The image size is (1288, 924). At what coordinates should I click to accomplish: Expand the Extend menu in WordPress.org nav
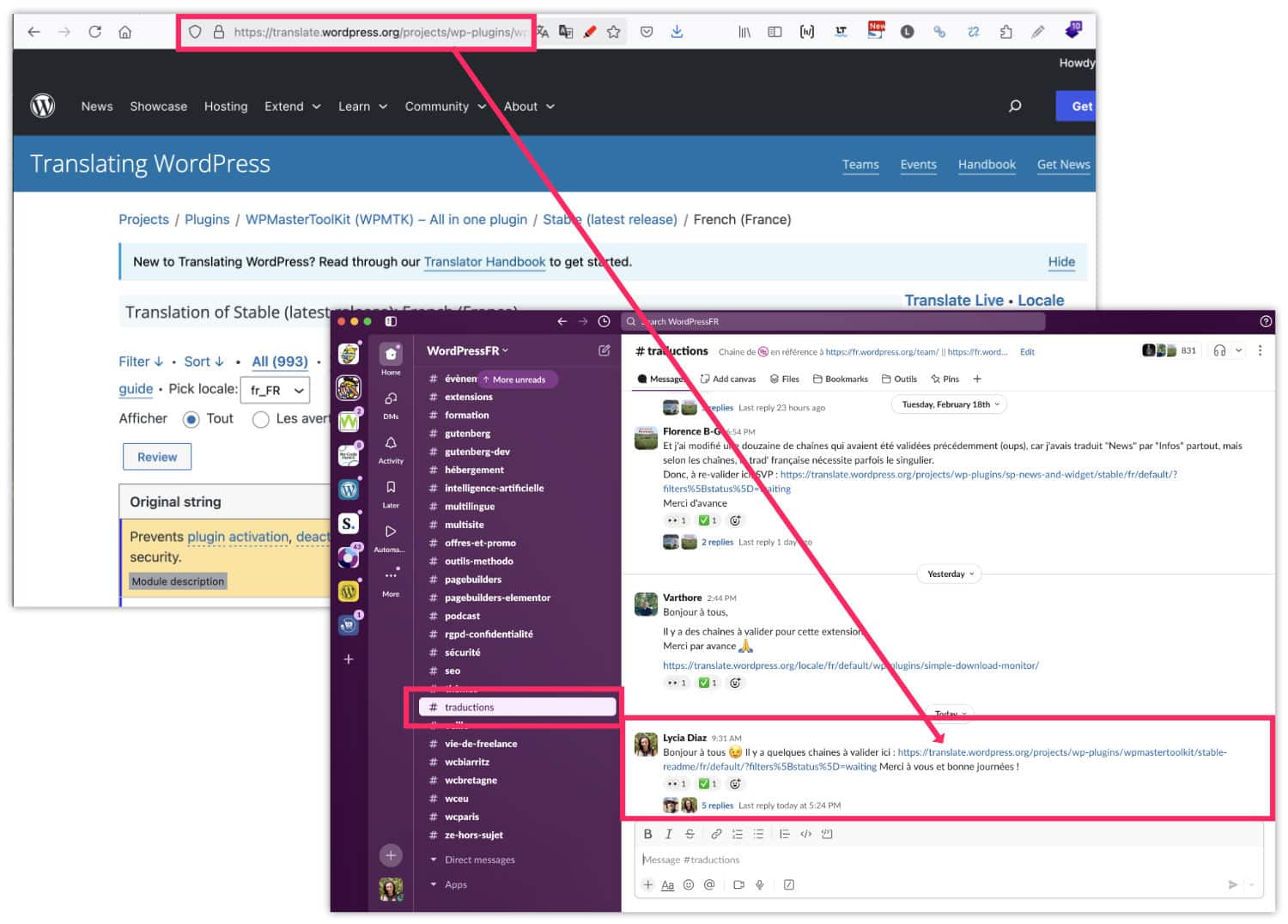[x=293, y=106]
